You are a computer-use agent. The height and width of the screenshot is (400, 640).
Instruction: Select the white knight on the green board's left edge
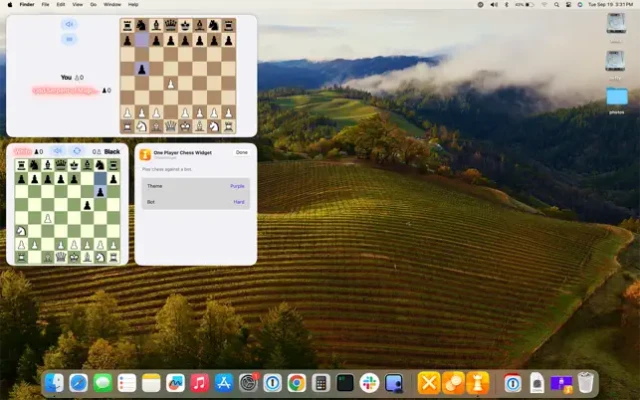(21, 230)
